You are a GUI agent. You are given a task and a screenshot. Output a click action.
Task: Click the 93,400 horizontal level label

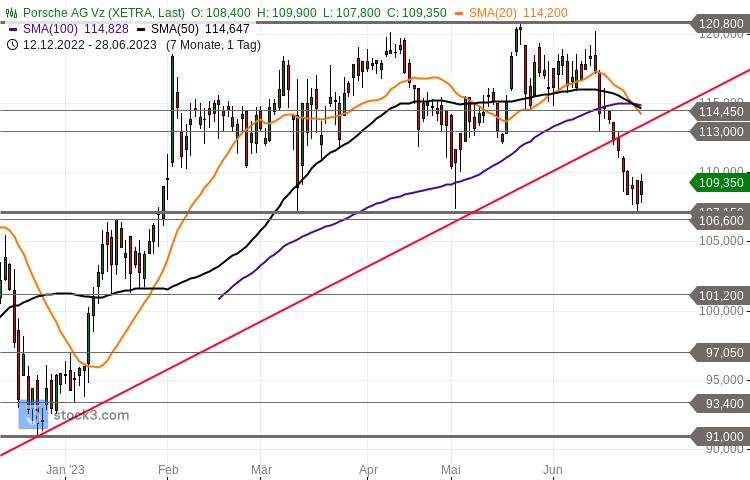click(719, 404)
